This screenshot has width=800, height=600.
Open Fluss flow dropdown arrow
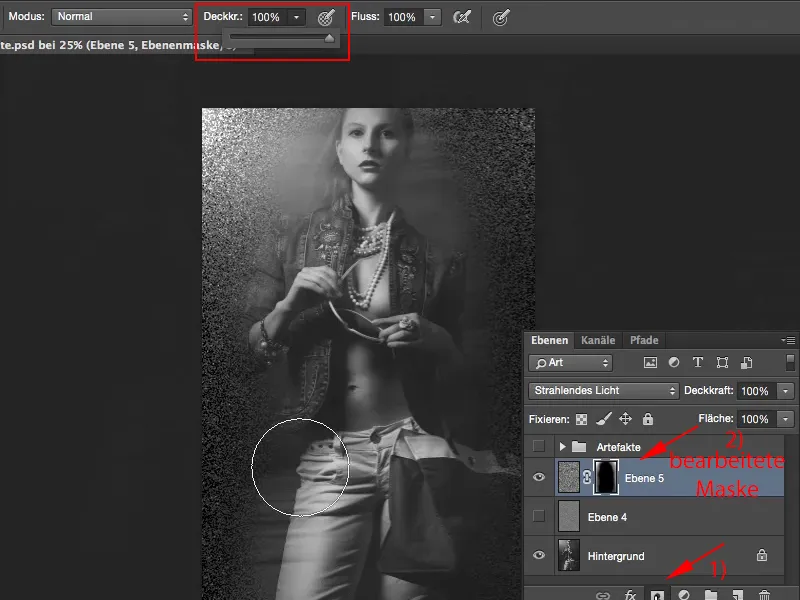click(x=432, y=17)
